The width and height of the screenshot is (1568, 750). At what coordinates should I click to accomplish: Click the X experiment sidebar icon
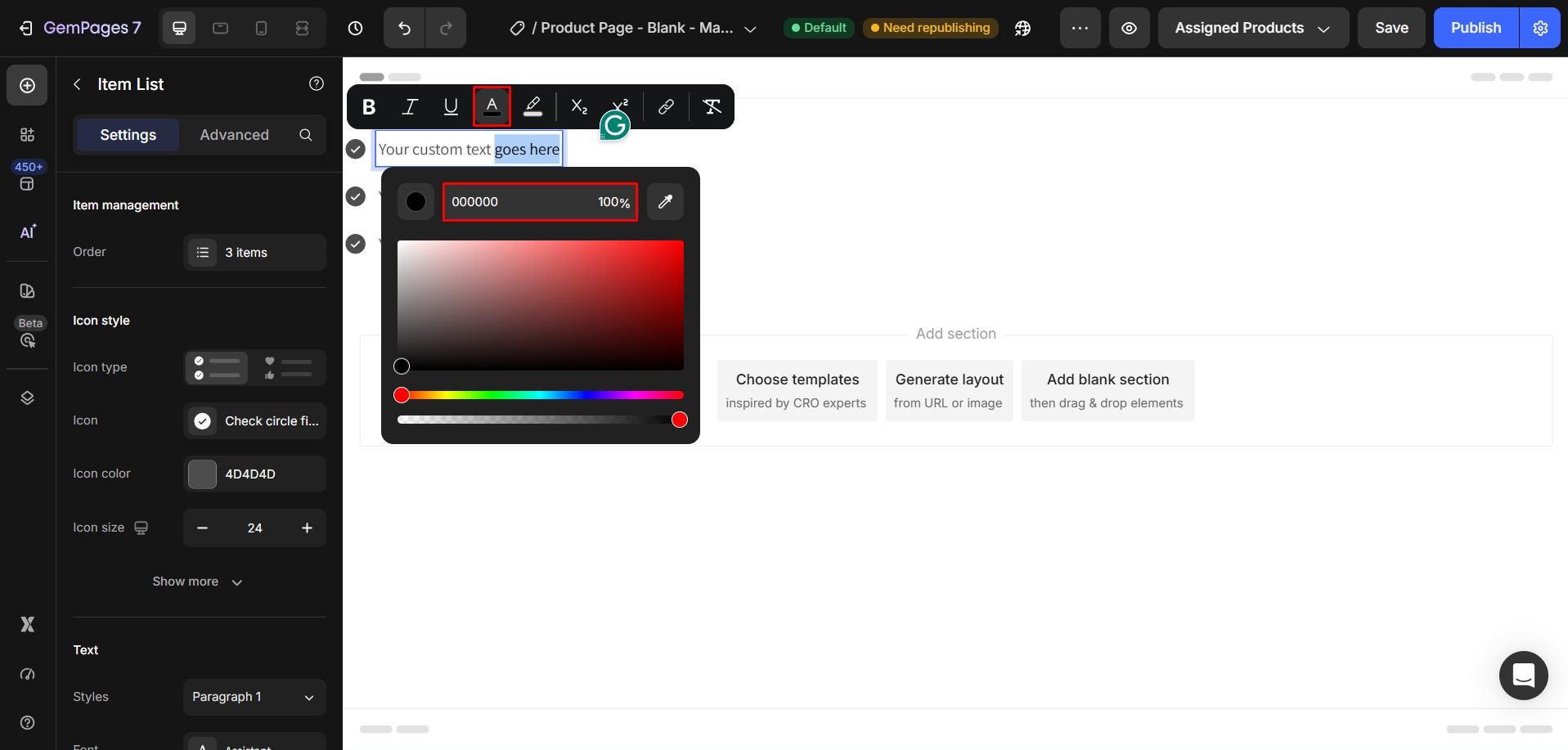point(27,624)
